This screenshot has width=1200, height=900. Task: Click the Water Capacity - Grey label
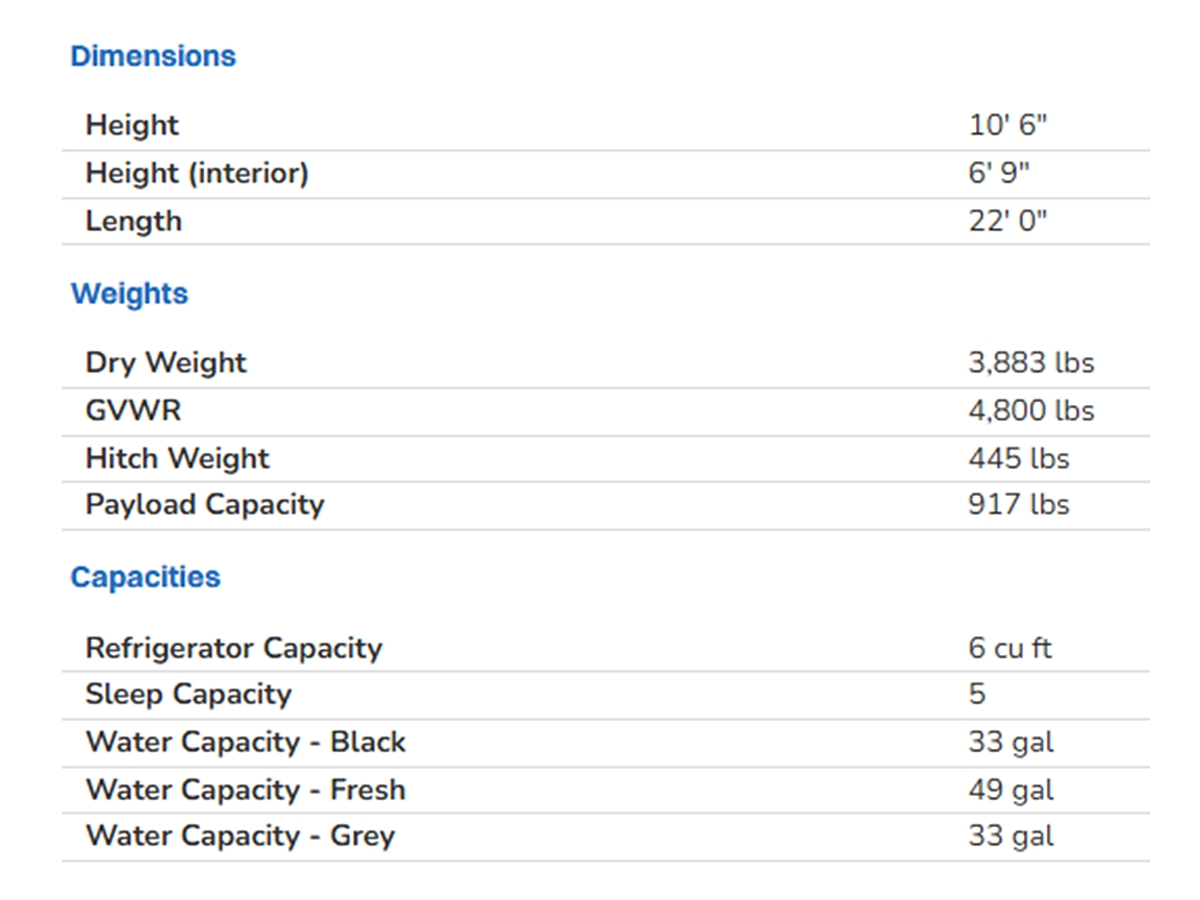click(240, 836)
